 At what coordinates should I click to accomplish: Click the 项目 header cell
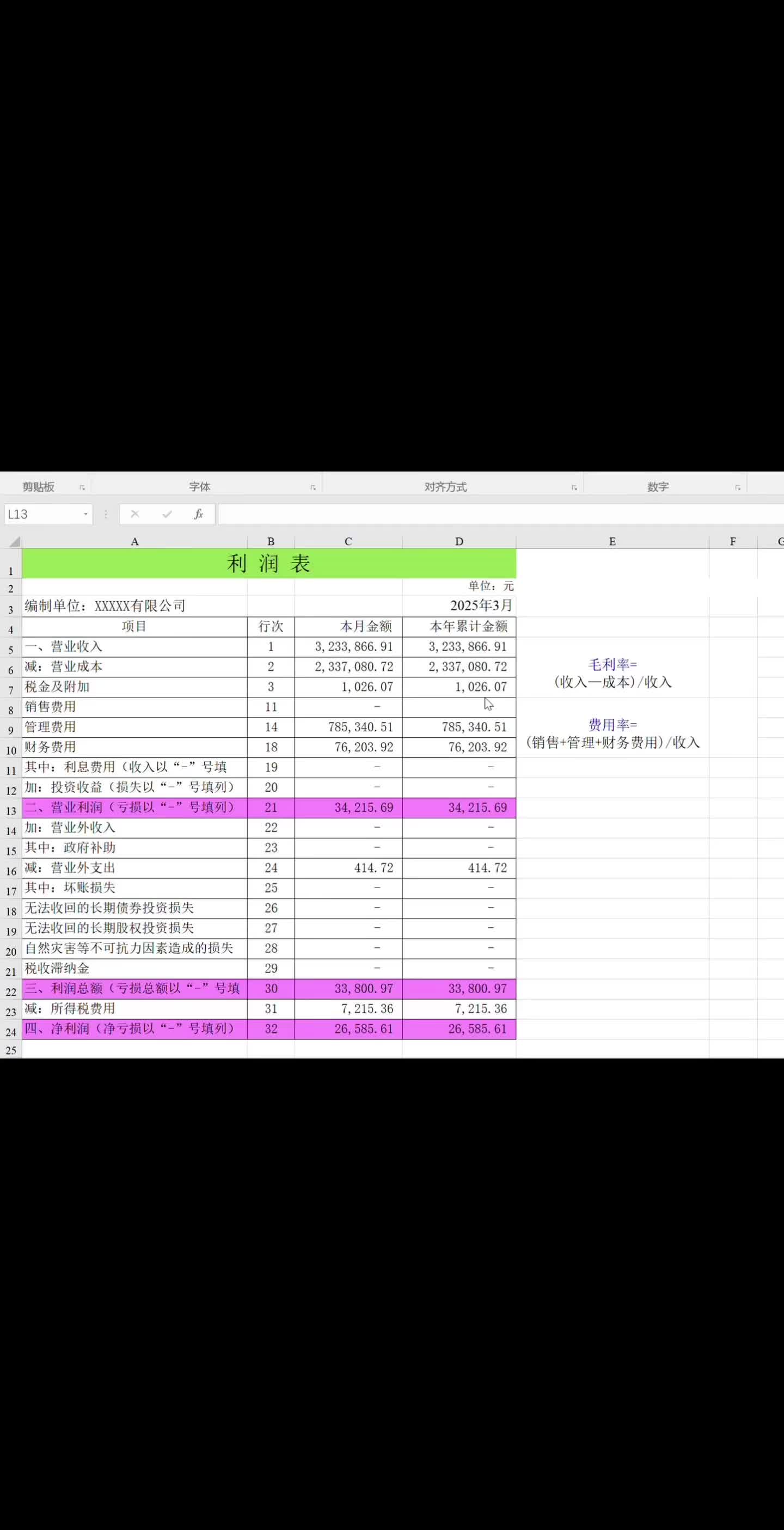click(x=135, y=627)
